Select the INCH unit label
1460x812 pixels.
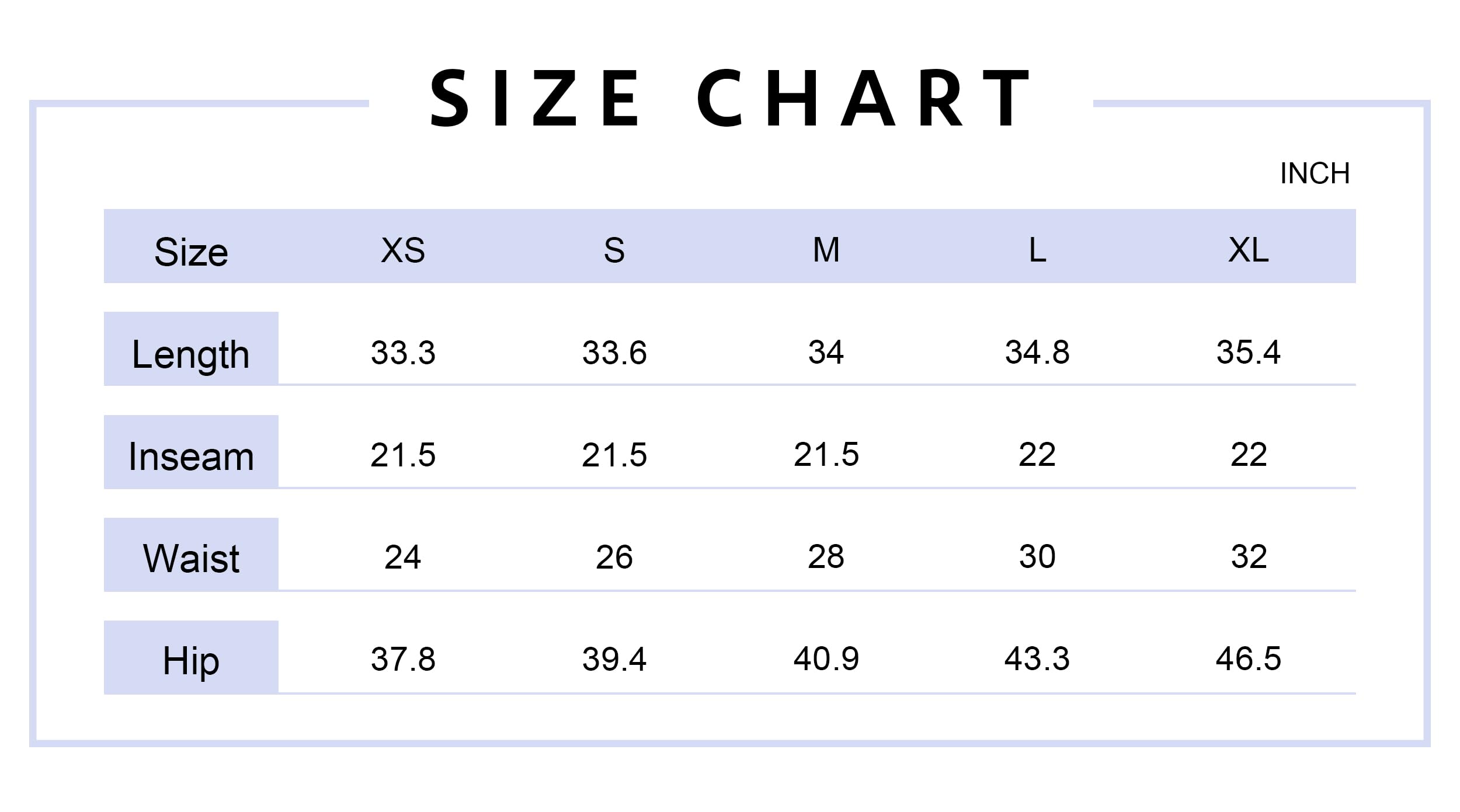1315,173
